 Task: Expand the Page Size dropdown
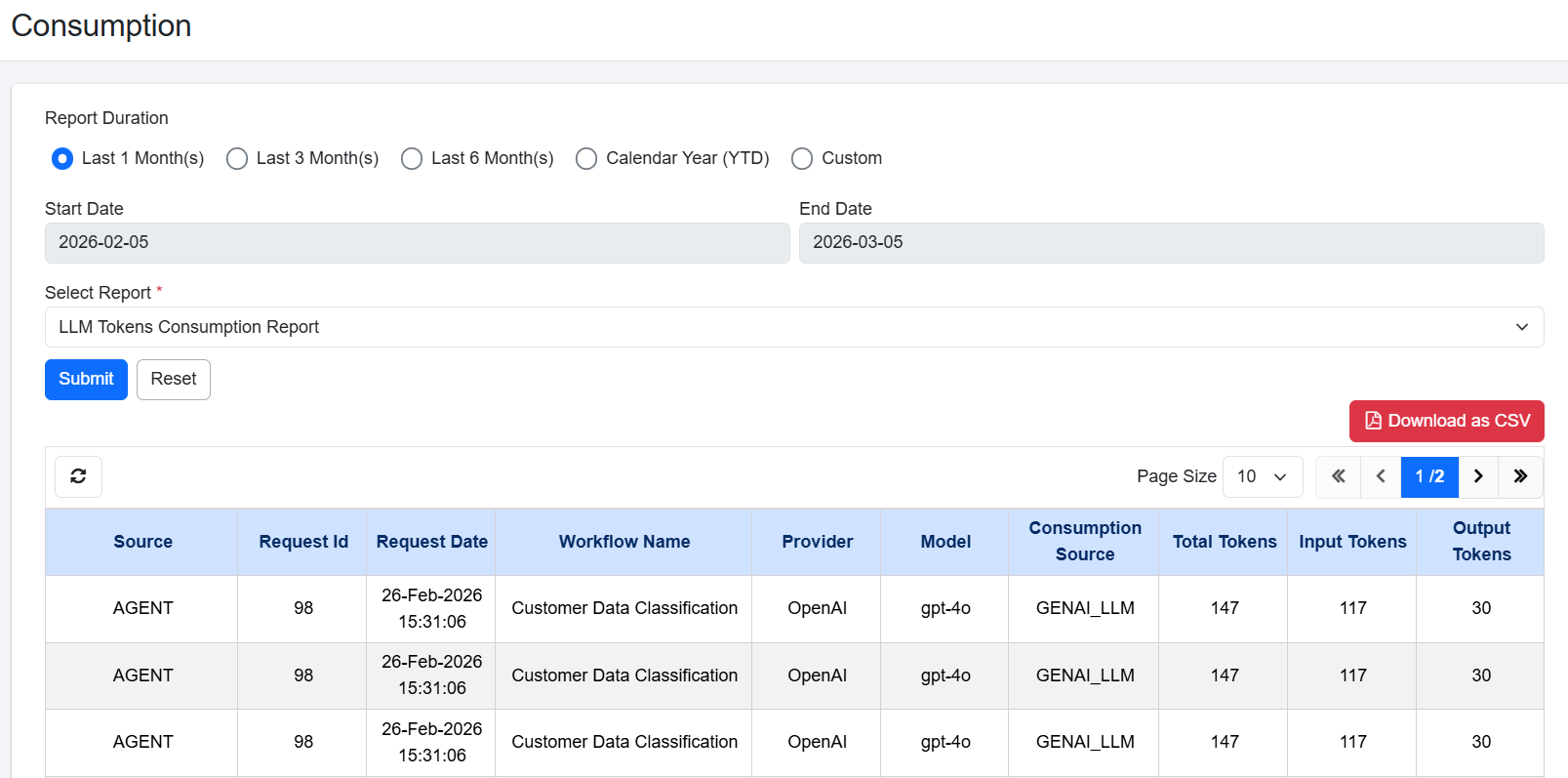tap(1262, 476)
